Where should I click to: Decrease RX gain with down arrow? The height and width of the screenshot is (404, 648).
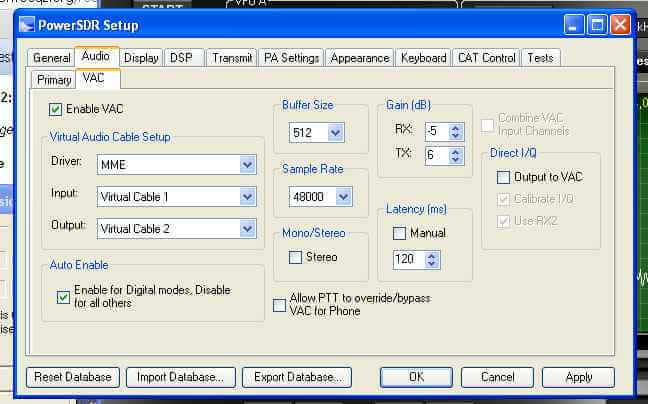coord(456,136)
